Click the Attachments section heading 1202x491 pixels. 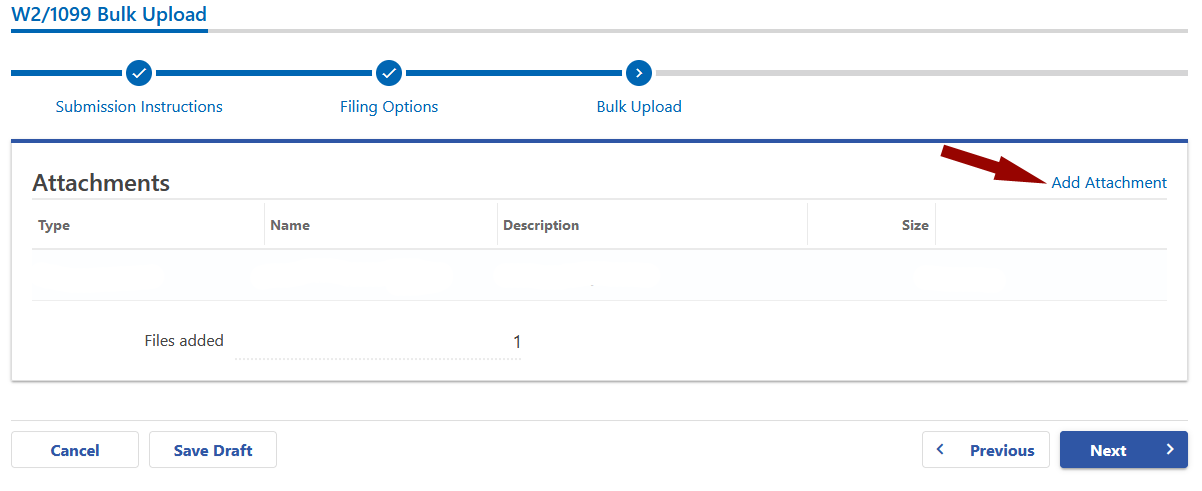[x=101, y=183]
